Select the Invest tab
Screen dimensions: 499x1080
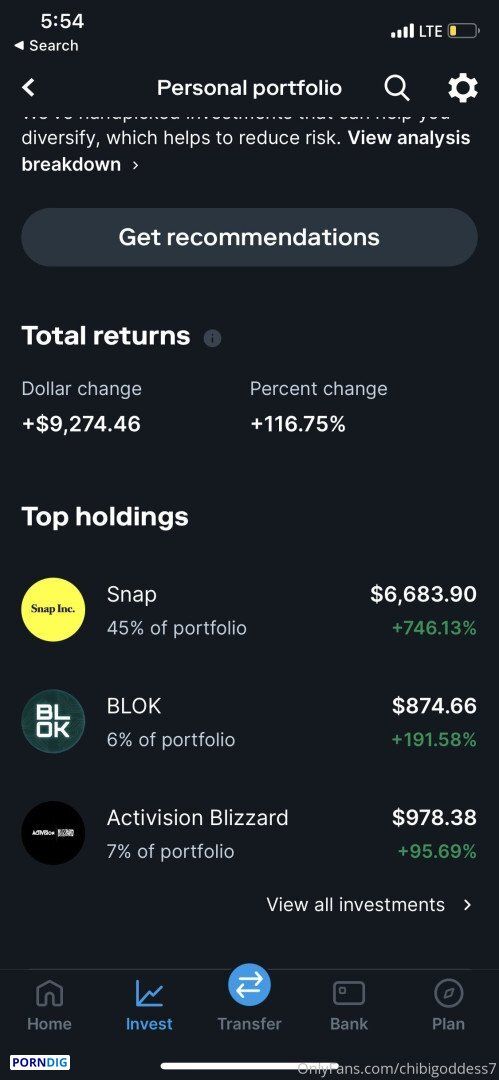click(x=149, y=1006)
